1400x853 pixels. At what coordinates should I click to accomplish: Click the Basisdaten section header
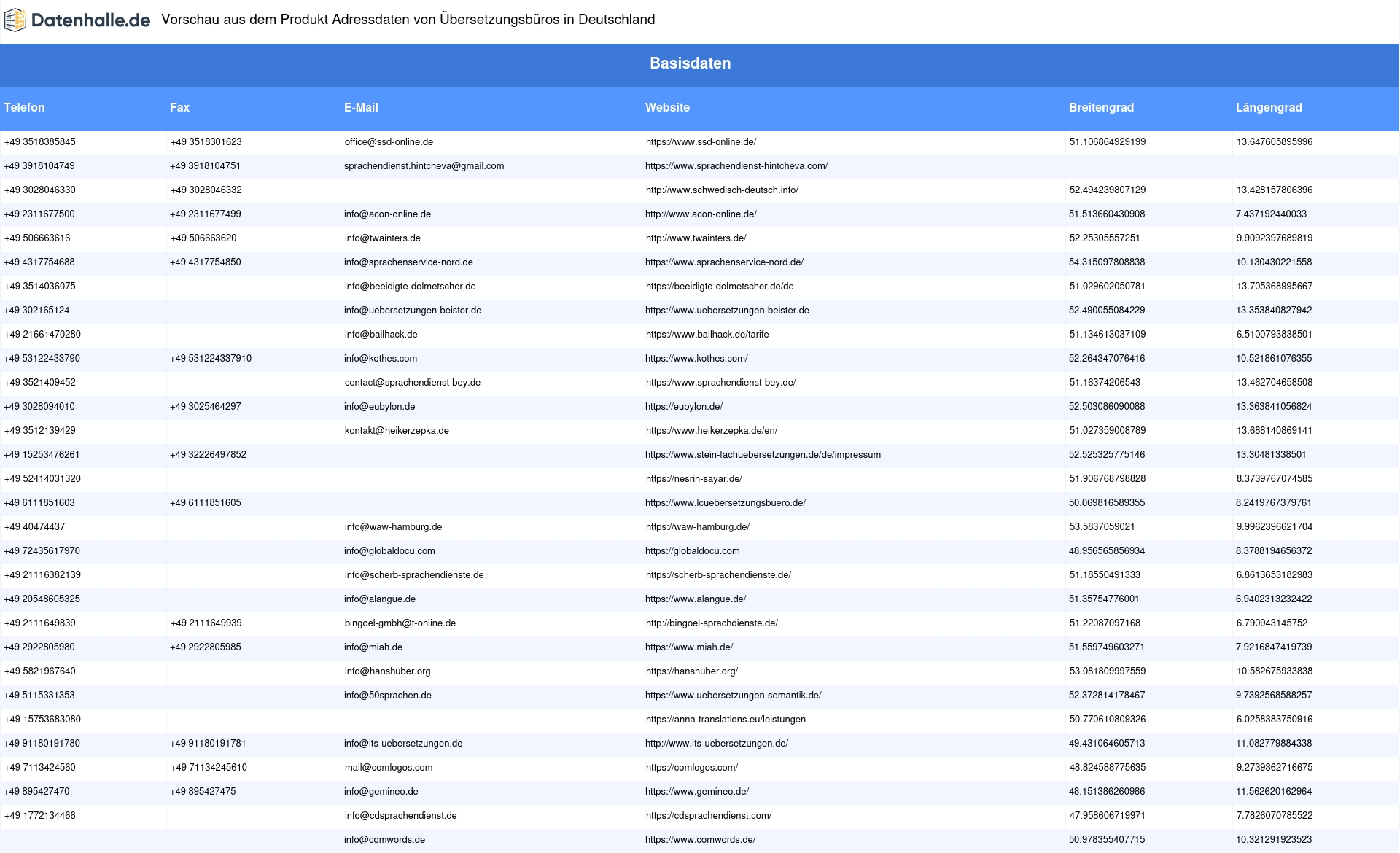point(691,63)
